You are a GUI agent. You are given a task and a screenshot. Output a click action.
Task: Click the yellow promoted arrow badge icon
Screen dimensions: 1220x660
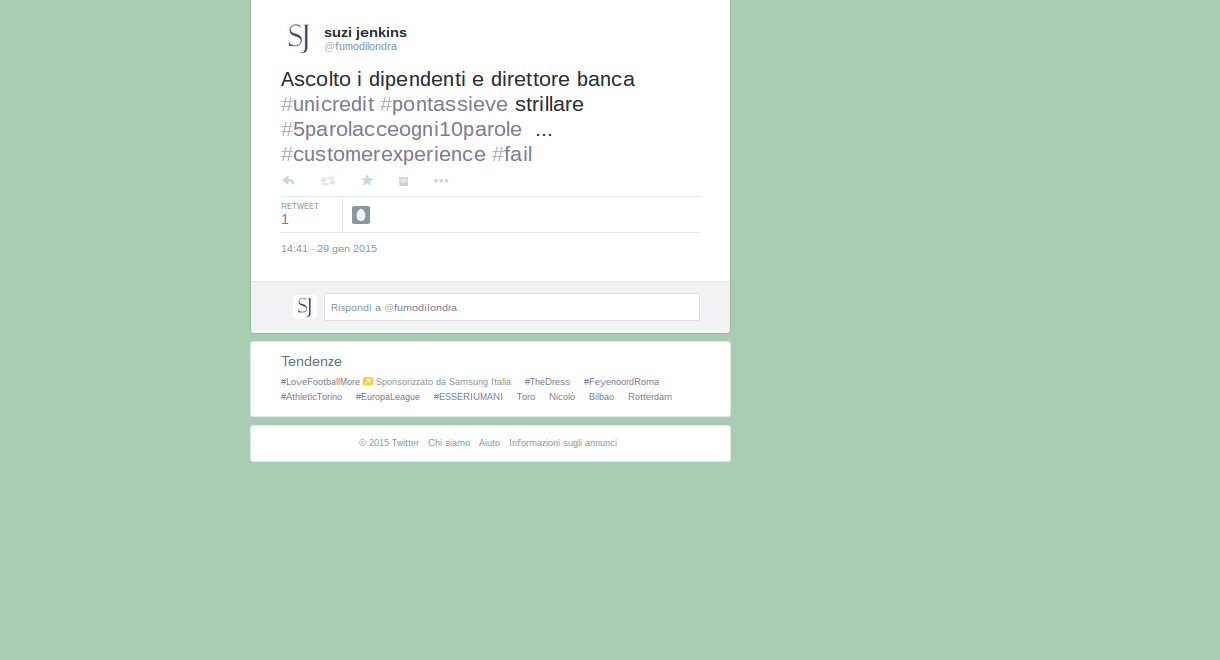coord(368,381)
